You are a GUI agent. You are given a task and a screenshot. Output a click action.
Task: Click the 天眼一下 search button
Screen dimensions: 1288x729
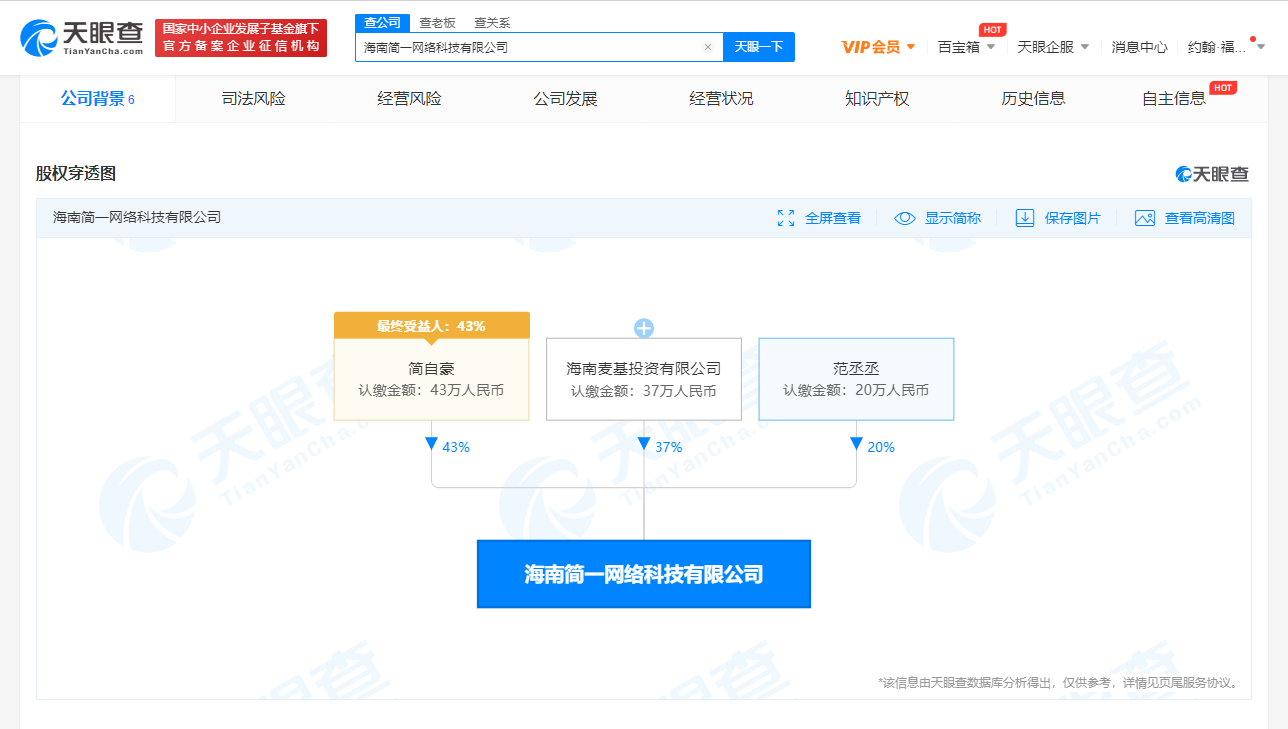pos(759,47)
